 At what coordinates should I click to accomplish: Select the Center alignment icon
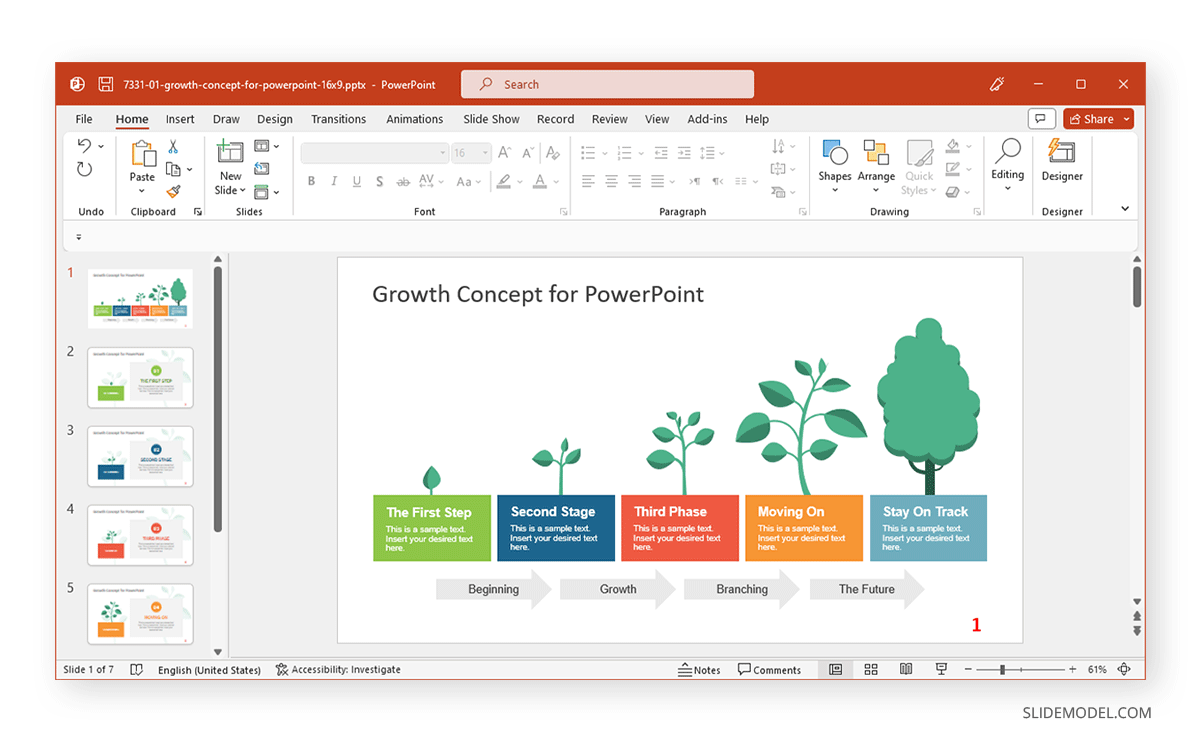611,181
